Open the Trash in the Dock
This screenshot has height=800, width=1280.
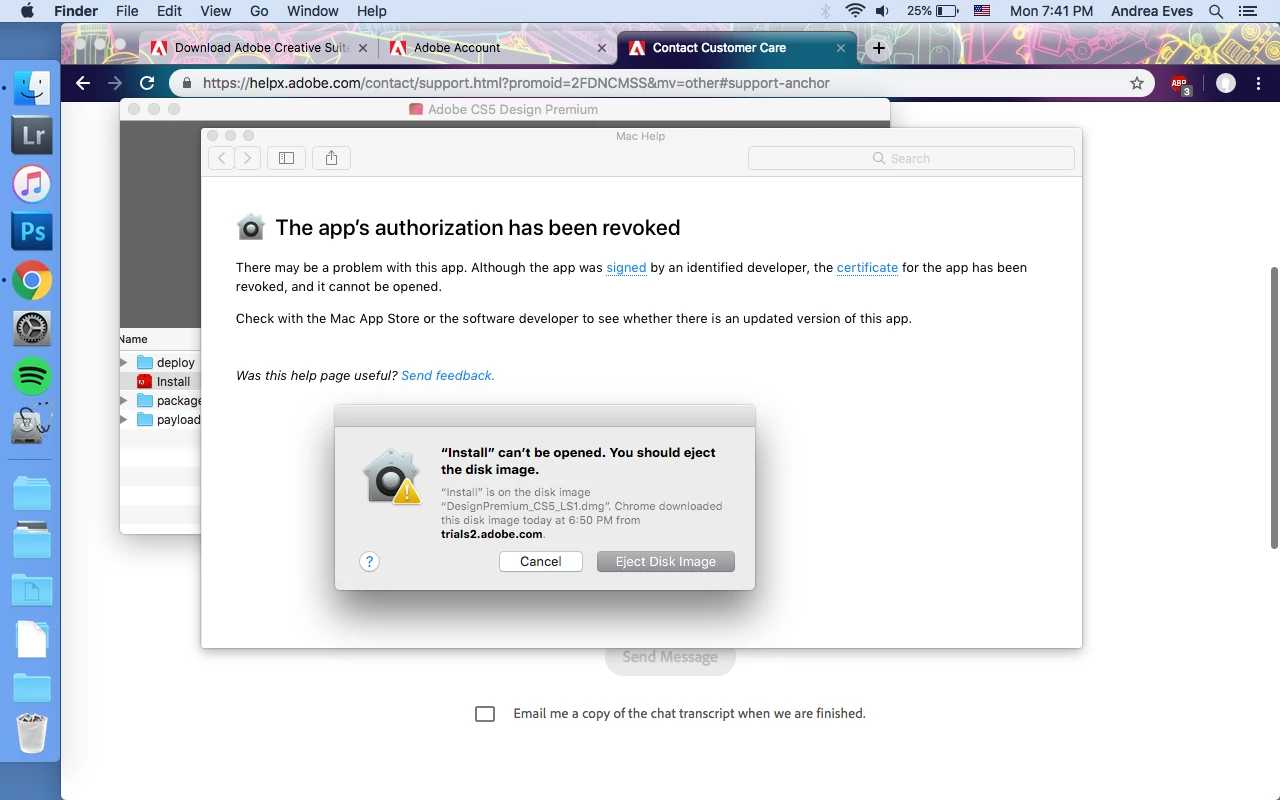(32, 733)
